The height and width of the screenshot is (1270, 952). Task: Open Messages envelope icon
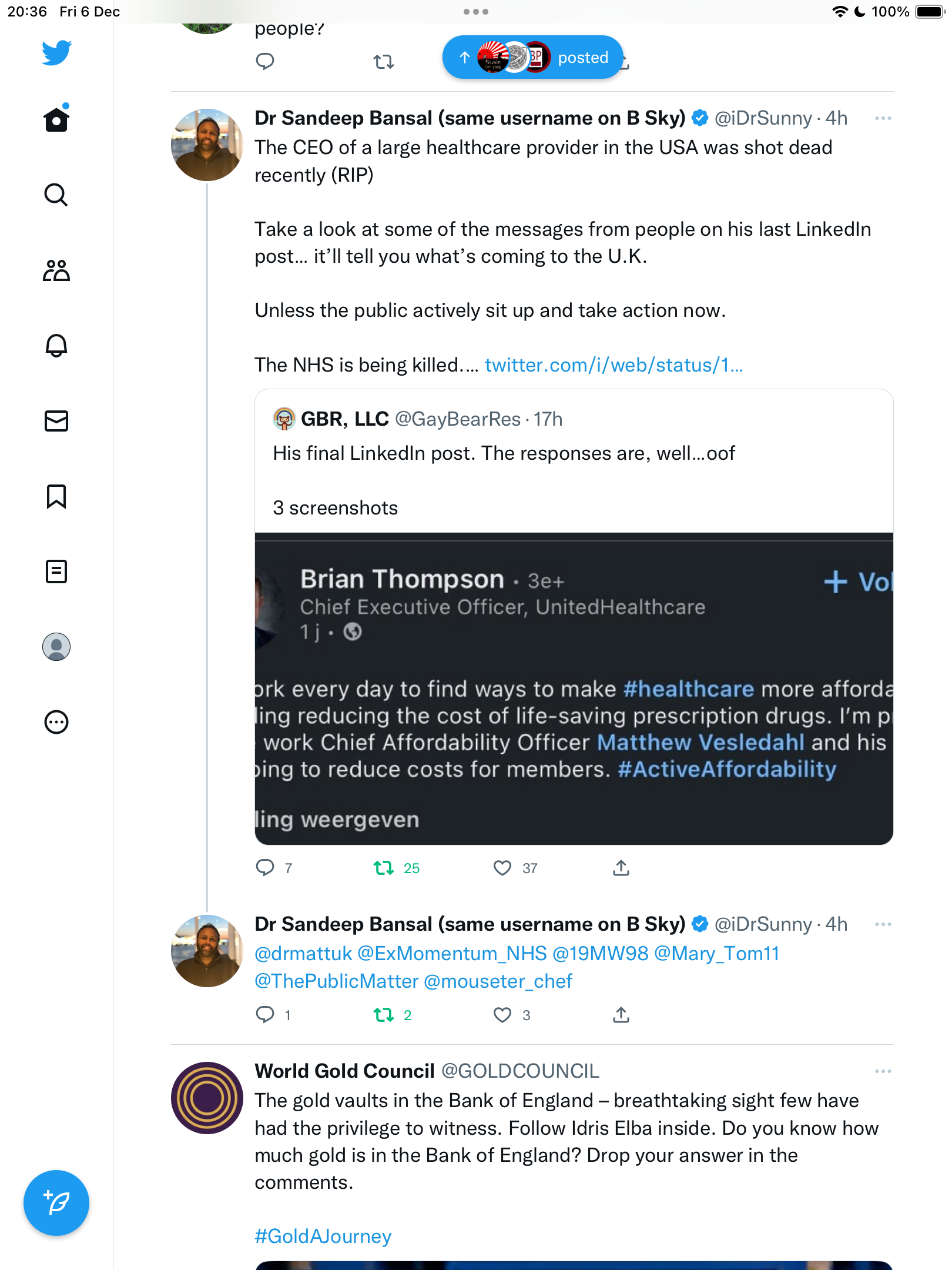click(x=56, y=421)
